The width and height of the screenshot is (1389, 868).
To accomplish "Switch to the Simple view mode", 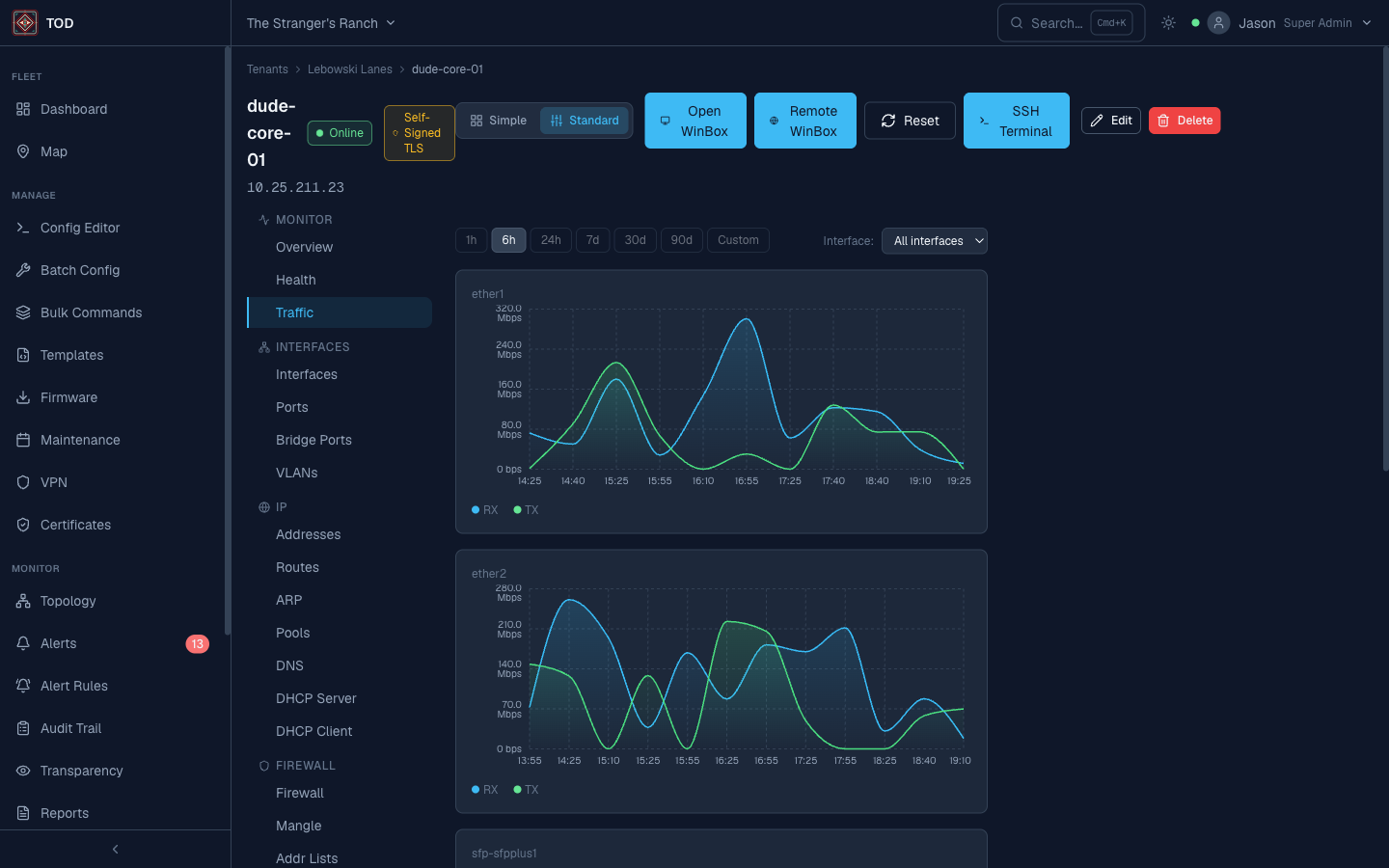I will 499,121.
